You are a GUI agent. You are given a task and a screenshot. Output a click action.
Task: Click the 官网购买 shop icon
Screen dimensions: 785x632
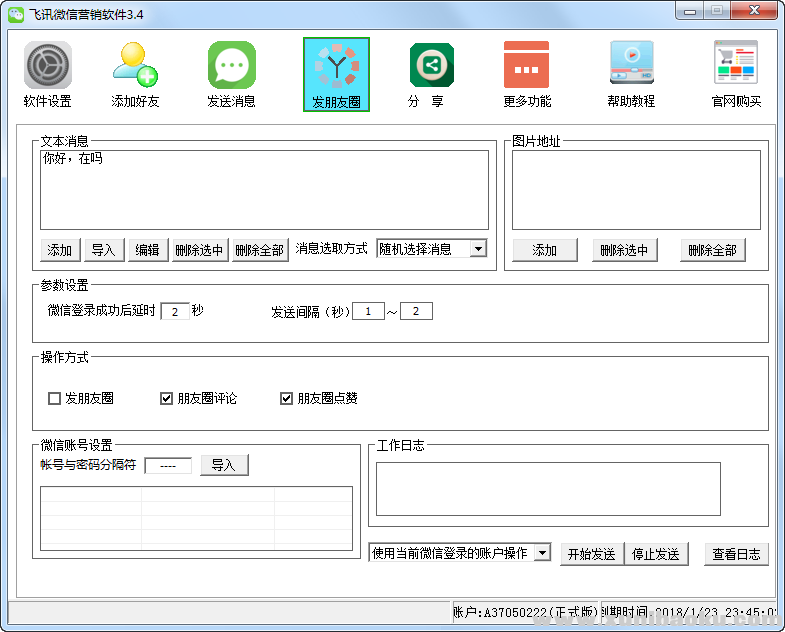[x=735, y=66]
